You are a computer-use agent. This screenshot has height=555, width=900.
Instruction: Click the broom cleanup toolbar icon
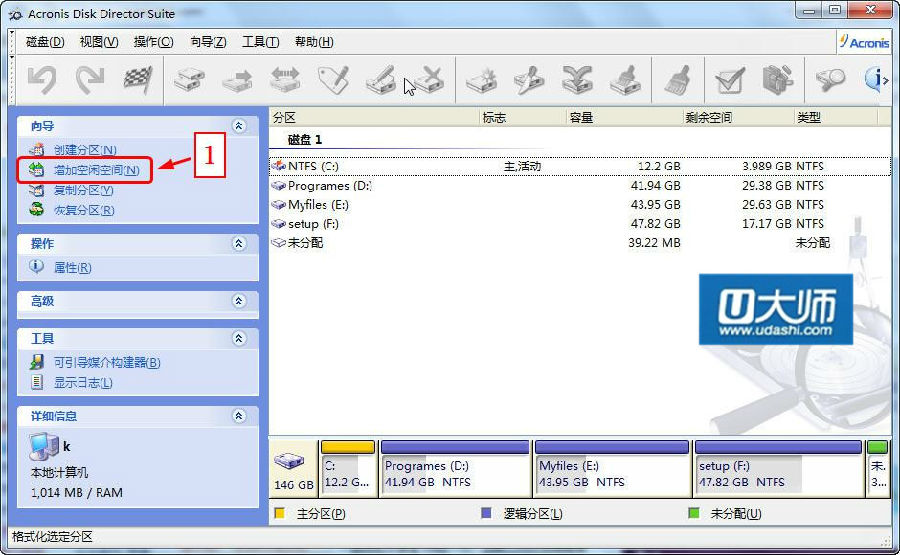click(x=677, y=80)
